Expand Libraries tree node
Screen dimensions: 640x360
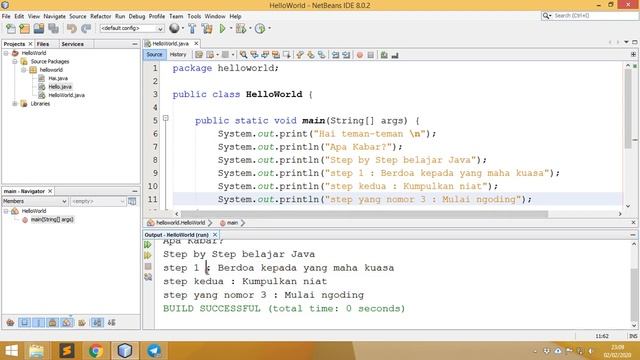[15, 104]
